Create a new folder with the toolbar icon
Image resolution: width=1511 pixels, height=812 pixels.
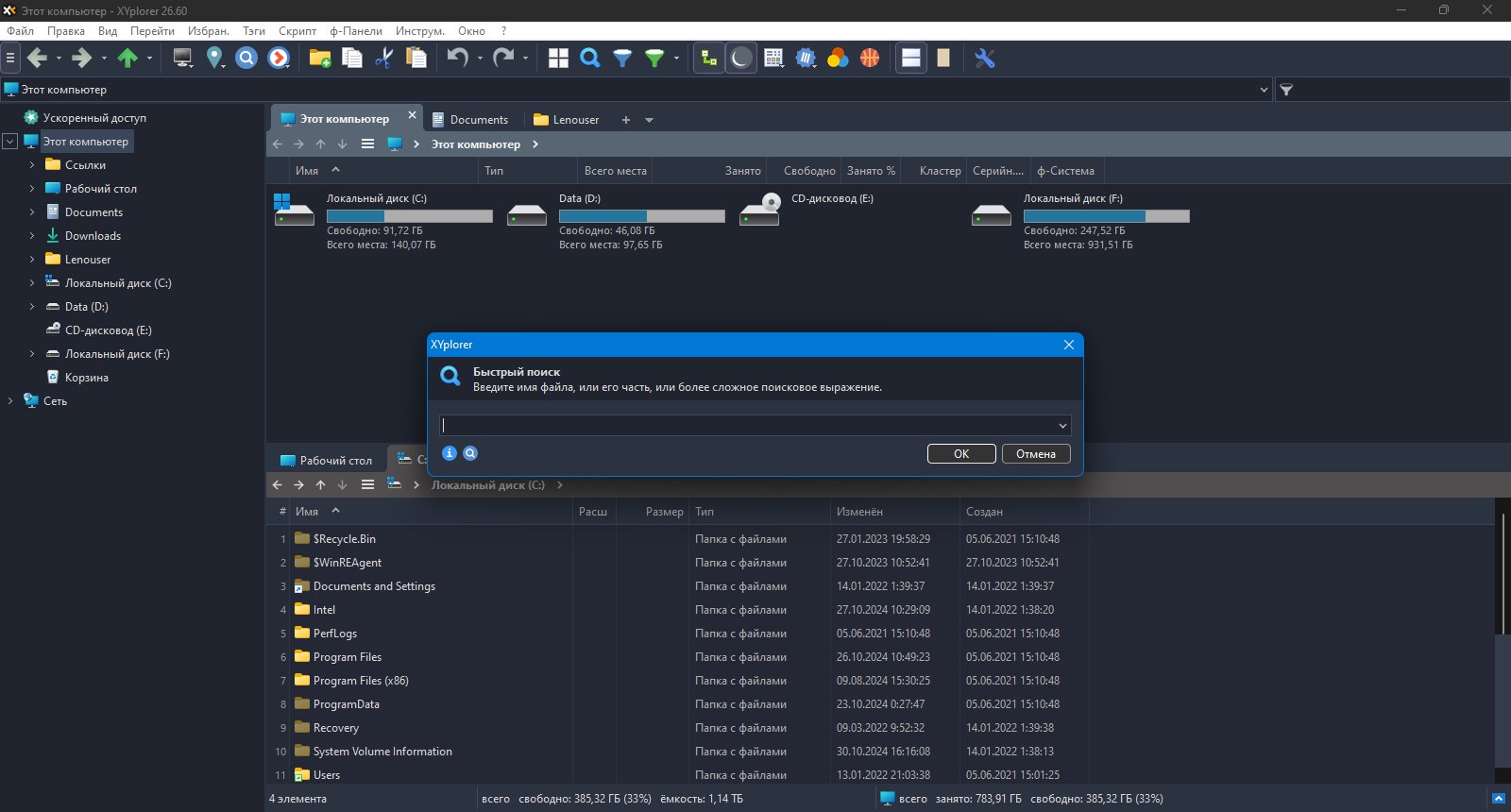tap(320, 59)
